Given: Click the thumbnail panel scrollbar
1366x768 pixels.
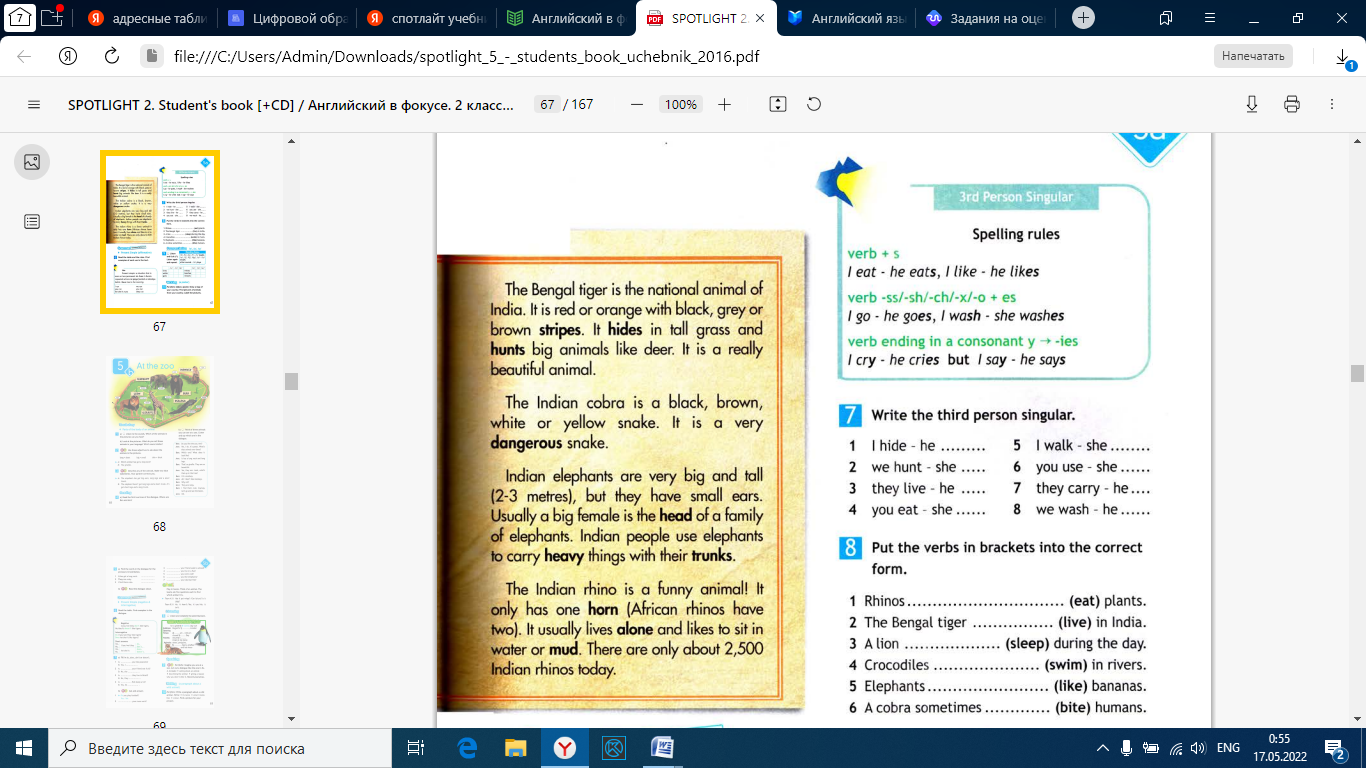Looking at the screenshot, I should [291, 380].
